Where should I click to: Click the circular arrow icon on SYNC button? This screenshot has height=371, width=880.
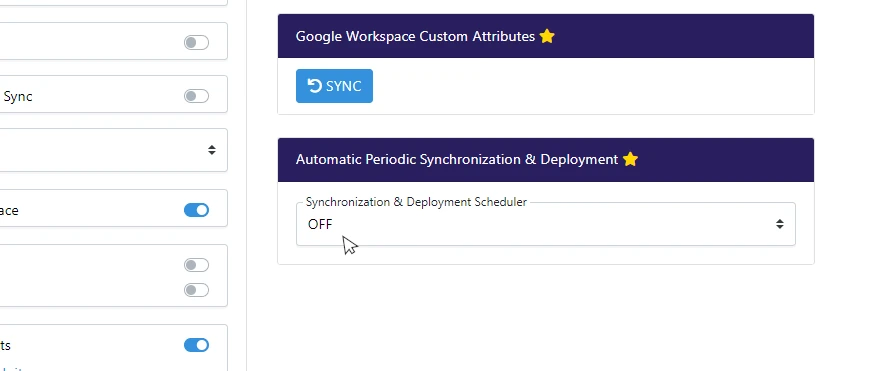point(315,86)
